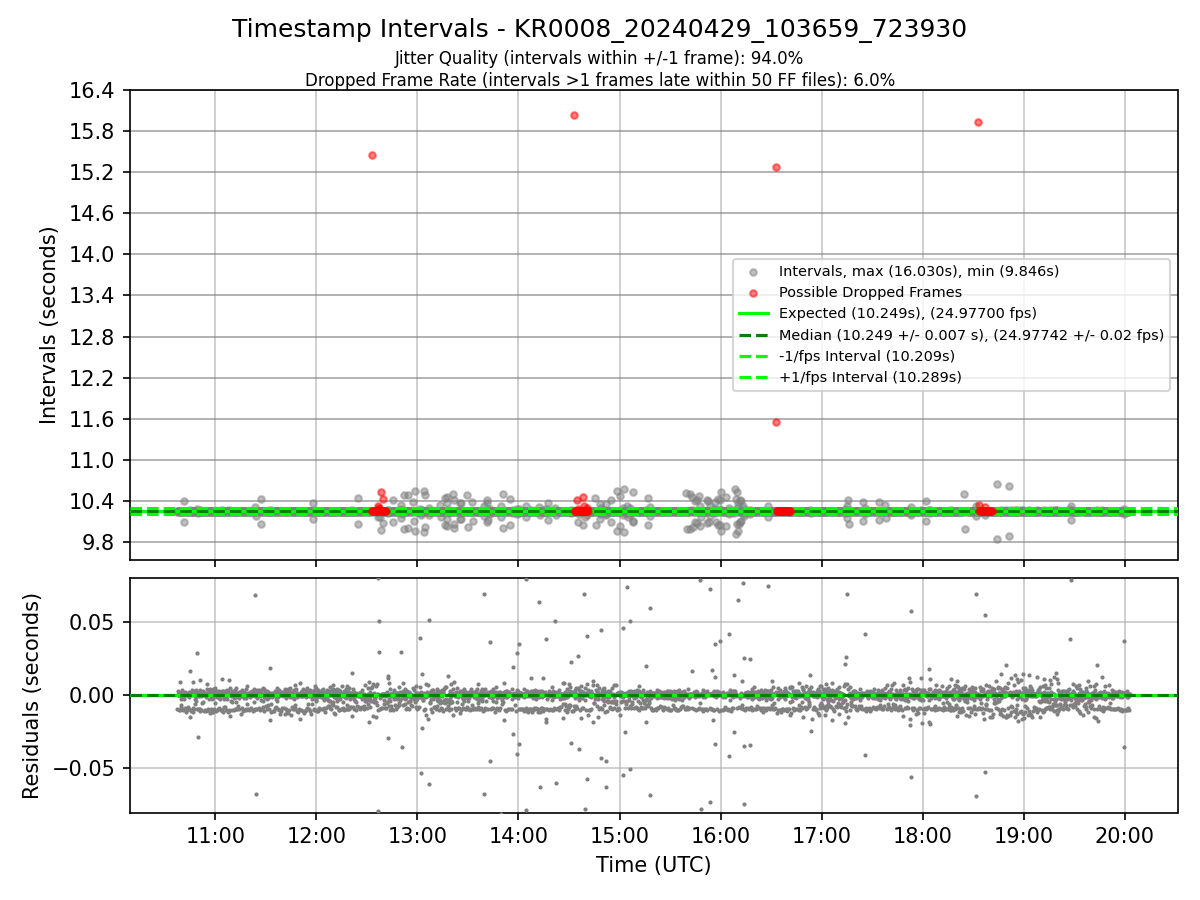Image resolution: width=1200 pixels, height=900 pixels.
Task: Click the dark green dashed line sample beside 'Median'
Action: [754, 335]
